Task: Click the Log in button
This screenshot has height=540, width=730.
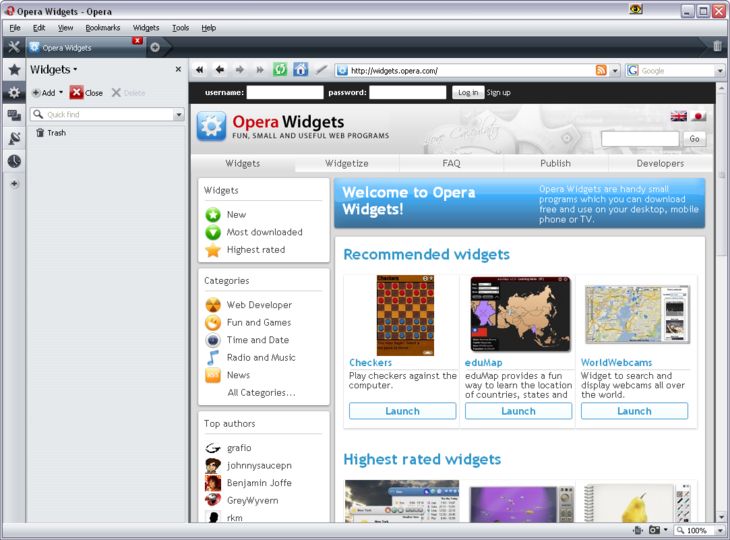Action: point(468,93)
